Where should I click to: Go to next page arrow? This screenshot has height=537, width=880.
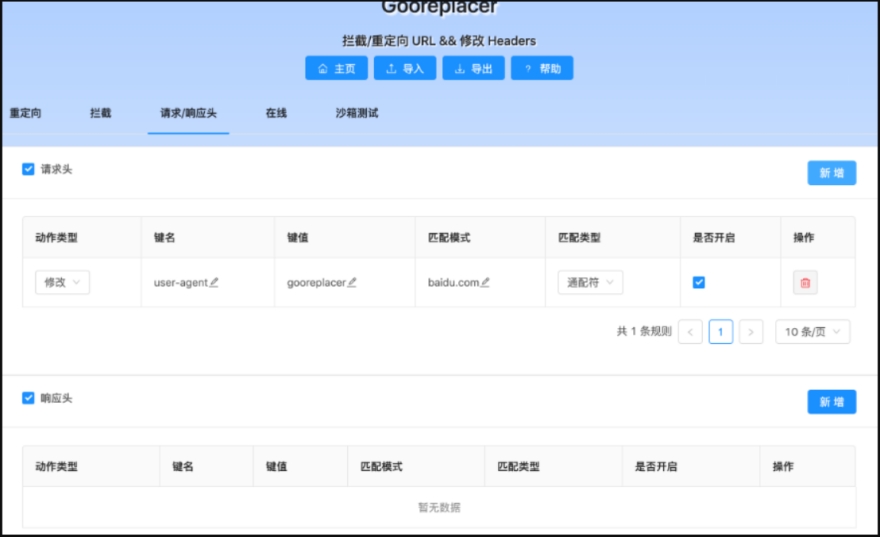(x=751, y=332)
